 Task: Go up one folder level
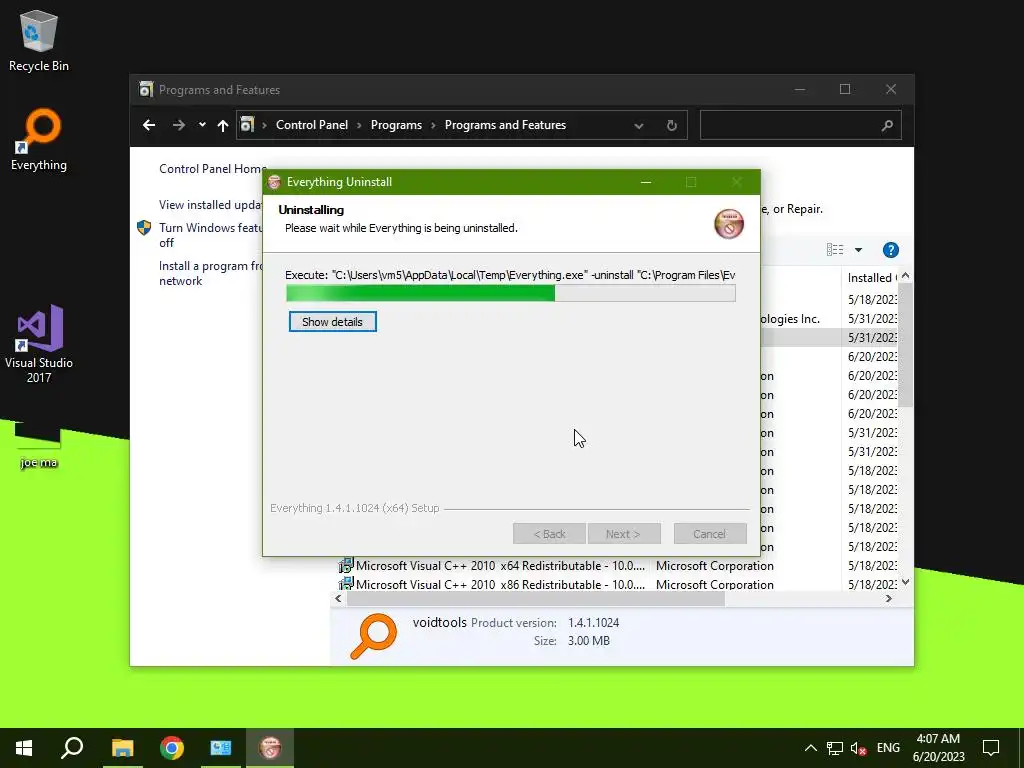point(223,125)
